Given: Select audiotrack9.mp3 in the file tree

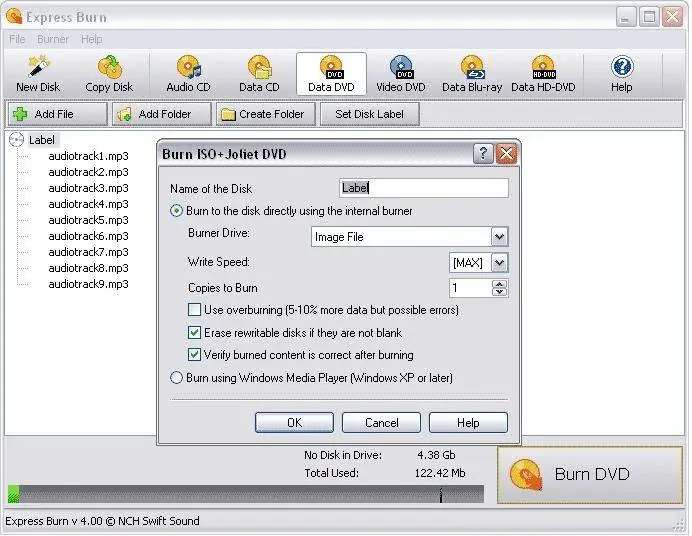Looking at the screenshot, I should point(88,284).
